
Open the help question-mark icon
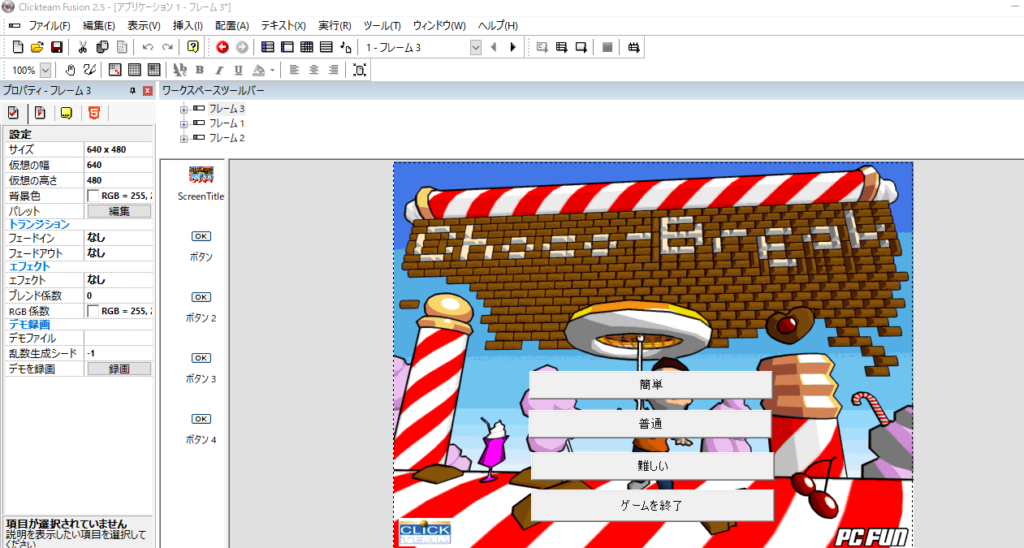tap(193, 47)
